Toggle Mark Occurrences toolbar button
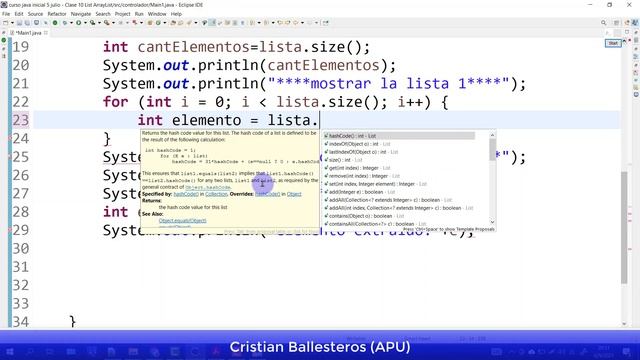 pyautogui.click(x=211, y=23)
